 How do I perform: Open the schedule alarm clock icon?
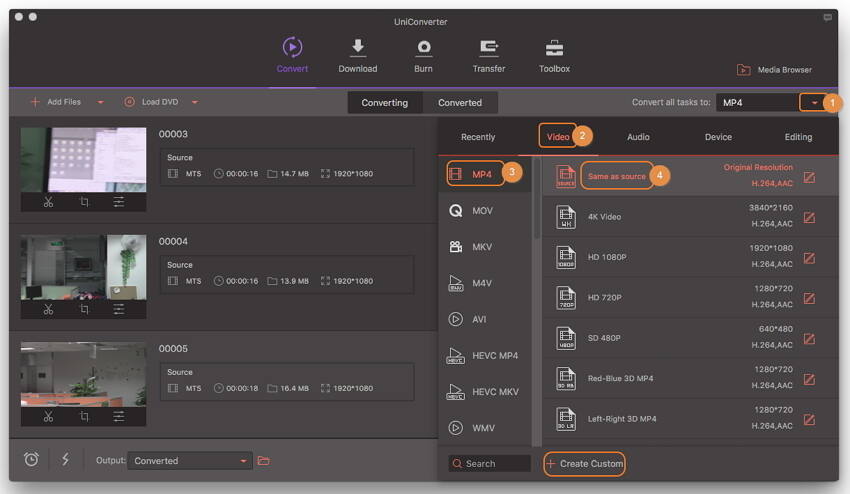[31, 459]
